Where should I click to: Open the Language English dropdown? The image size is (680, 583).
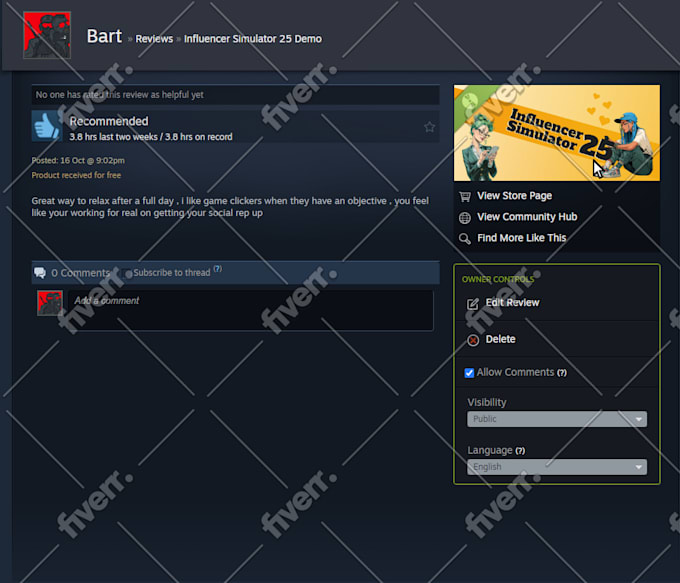click(557, 467)
